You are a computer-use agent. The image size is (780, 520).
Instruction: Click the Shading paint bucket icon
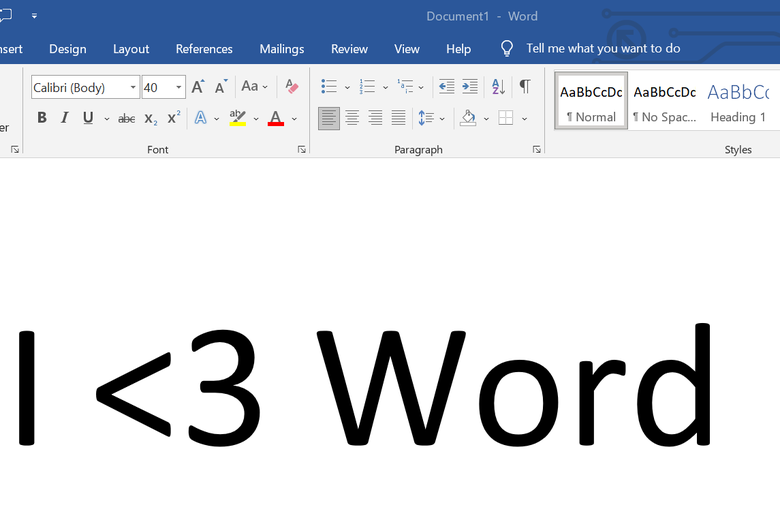(x=468, y=118)
